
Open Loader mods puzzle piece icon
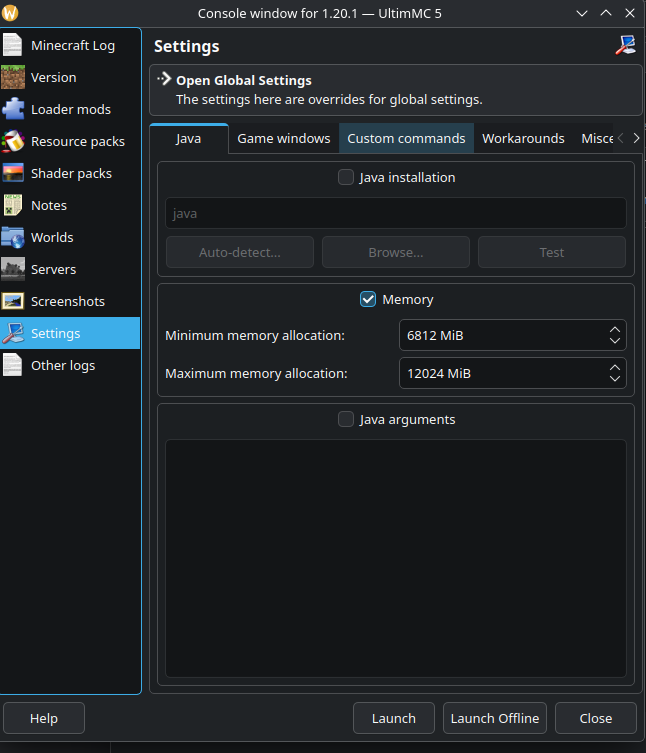(x=12, y=109)
